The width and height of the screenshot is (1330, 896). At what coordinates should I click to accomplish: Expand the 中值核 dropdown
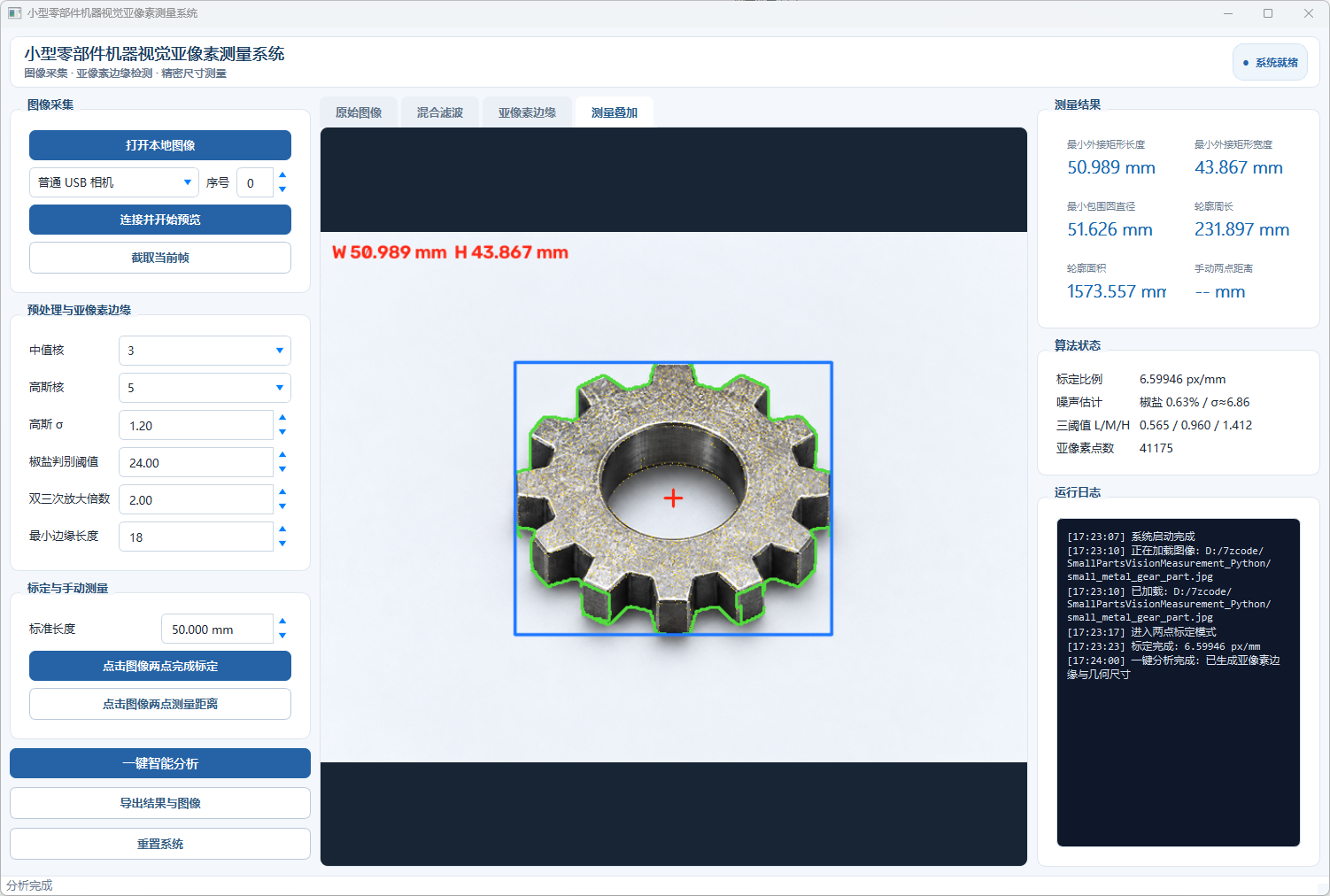pos(205,351)
